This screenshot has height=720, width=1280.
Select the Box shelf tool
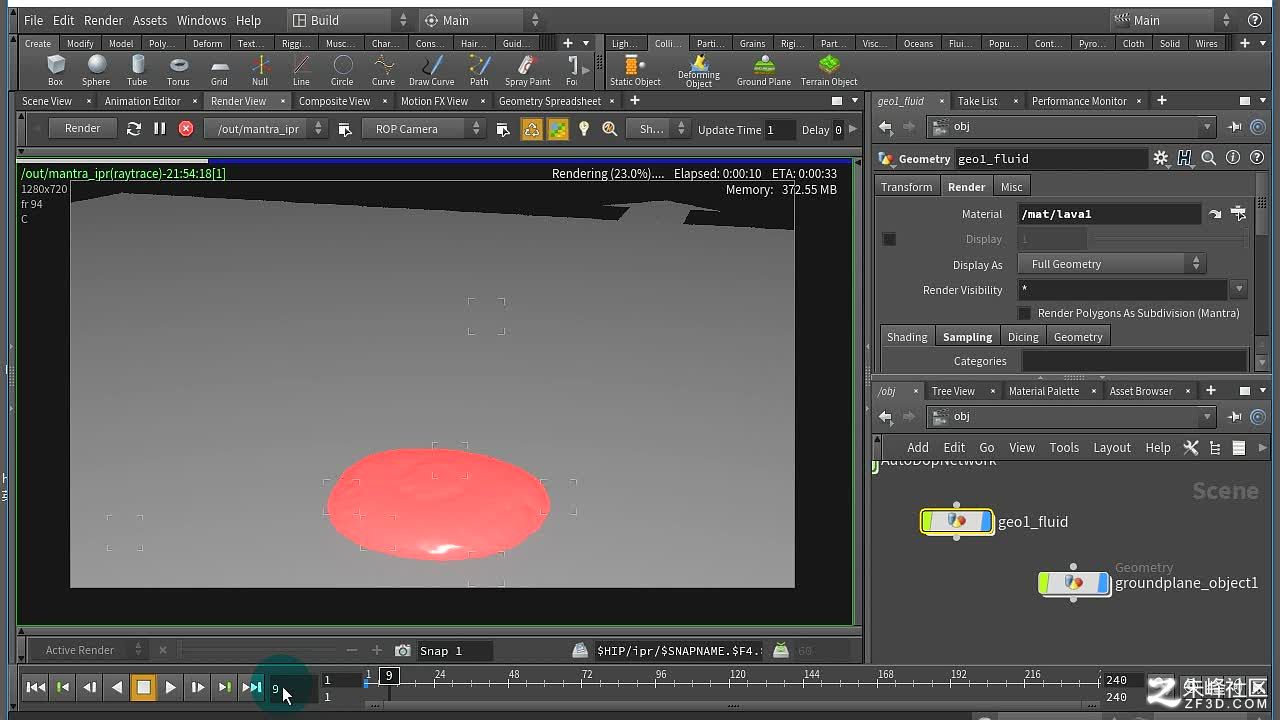click(56, 71)
